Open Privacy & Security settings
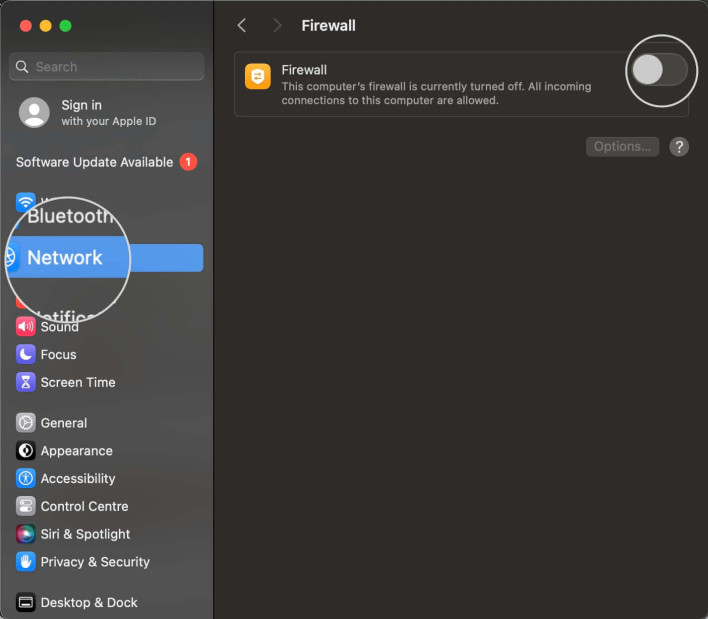This screenshot has height=619, width=708. pos(95,562)
